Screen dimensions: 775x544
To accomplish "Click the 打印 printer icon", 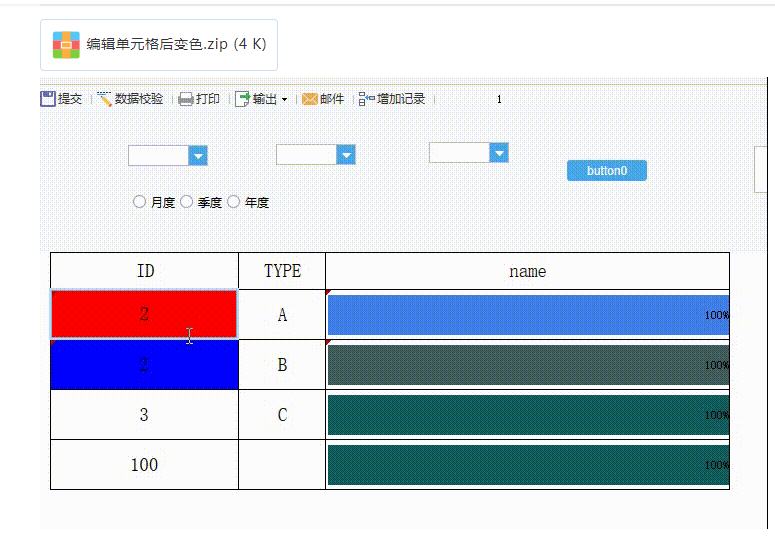I will coord(186,99).
